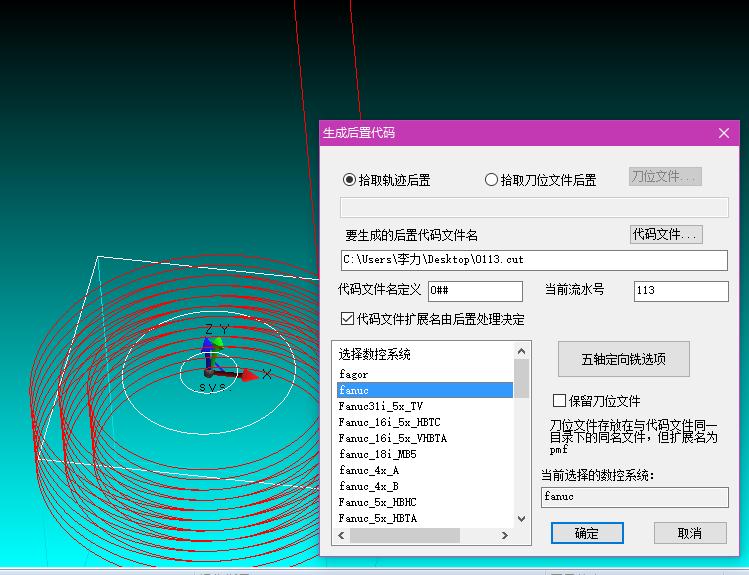Pick fanuc_4x_B list entry
The height and width of the screenshot is (575, 749).
pyautogui.click(x=425, y=486)
